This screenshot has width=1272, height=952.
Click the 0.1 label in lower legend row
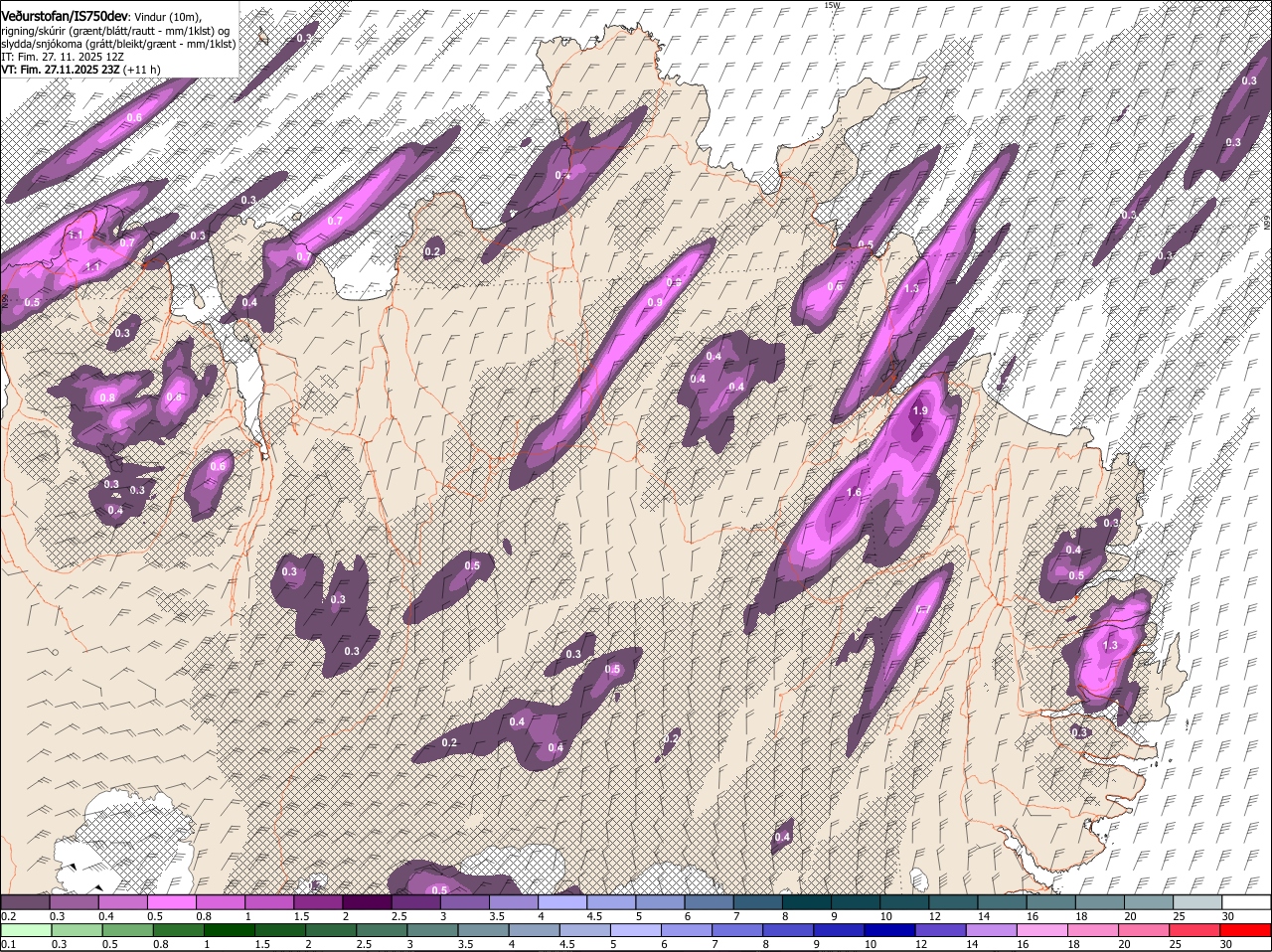(8, 944)
